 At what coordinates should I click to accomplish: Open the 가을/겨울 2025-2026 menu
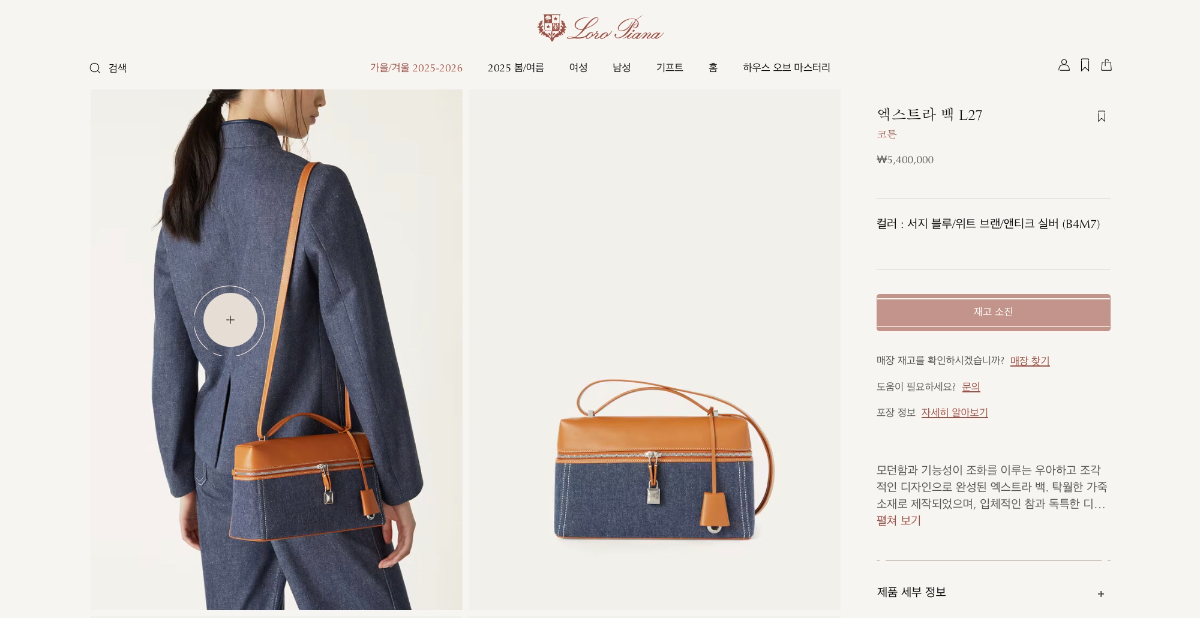point(416,68)
